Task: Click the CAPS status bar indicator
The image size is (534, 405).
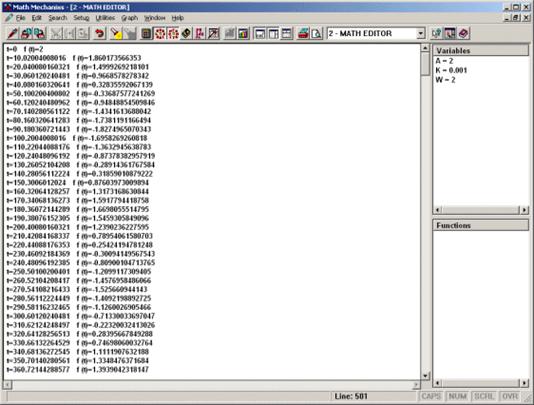Action: [x=431, y=396]
